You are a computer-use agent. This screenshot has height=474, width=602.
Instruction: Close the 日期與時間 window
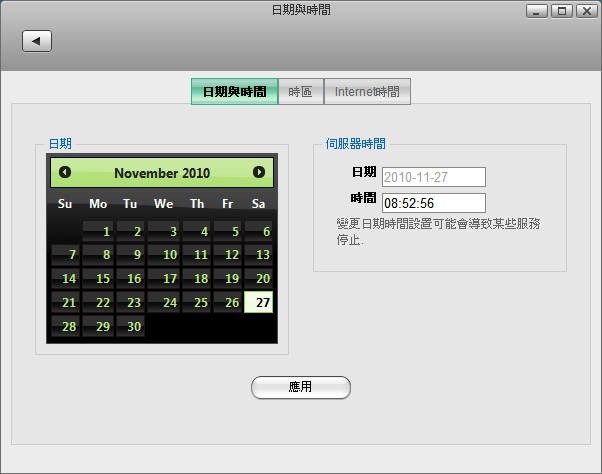tap(585, 11)
